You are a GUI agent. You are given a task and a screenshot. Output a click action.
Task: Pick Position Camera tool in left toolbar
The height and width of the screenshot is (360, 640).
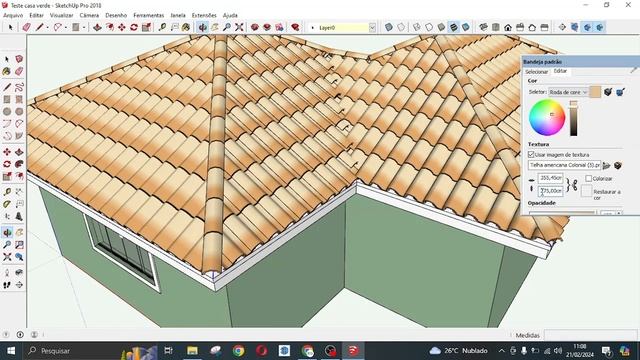point(7,272)
